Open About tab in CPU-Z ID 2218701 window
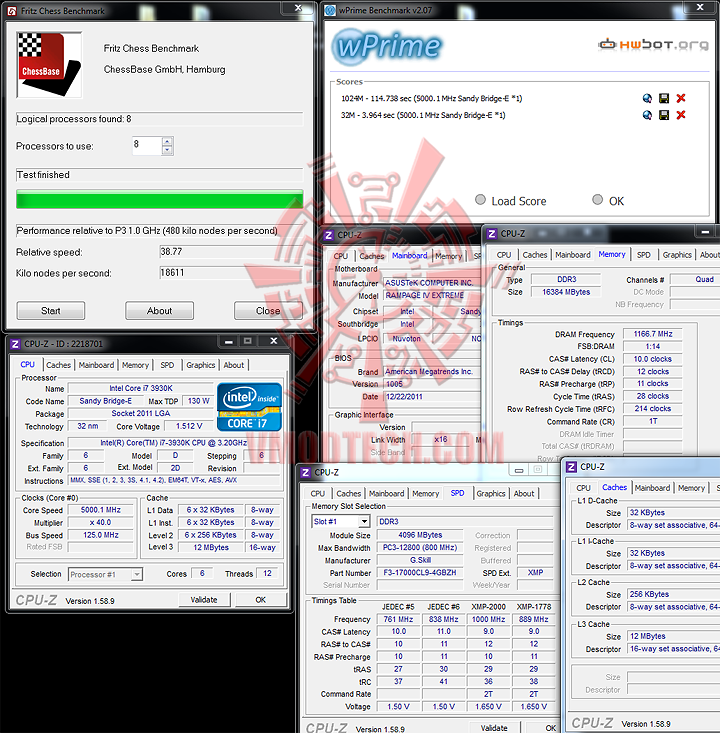The image size is (720, 733). pos(234,365)
